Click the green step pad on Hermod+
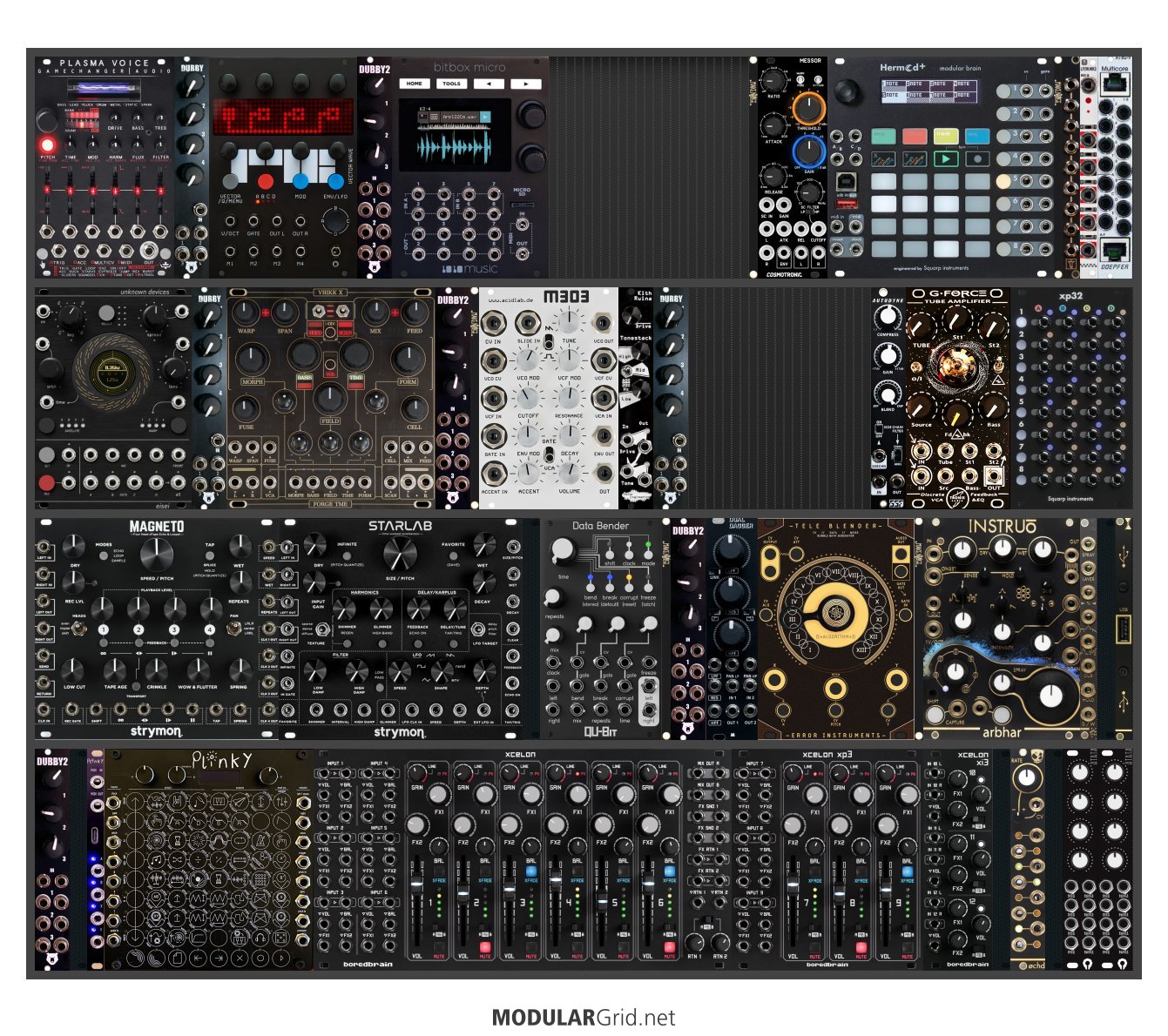 pos(883,136)
